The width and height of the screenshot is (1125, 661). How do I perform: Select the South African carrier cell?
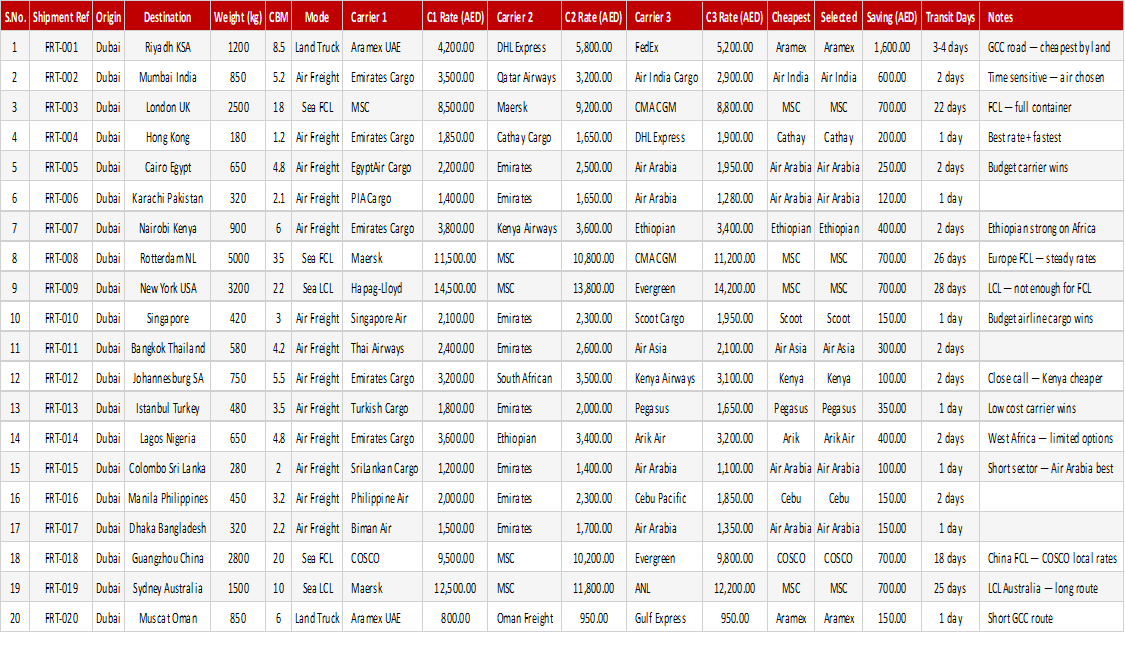[x=525, y=378]
